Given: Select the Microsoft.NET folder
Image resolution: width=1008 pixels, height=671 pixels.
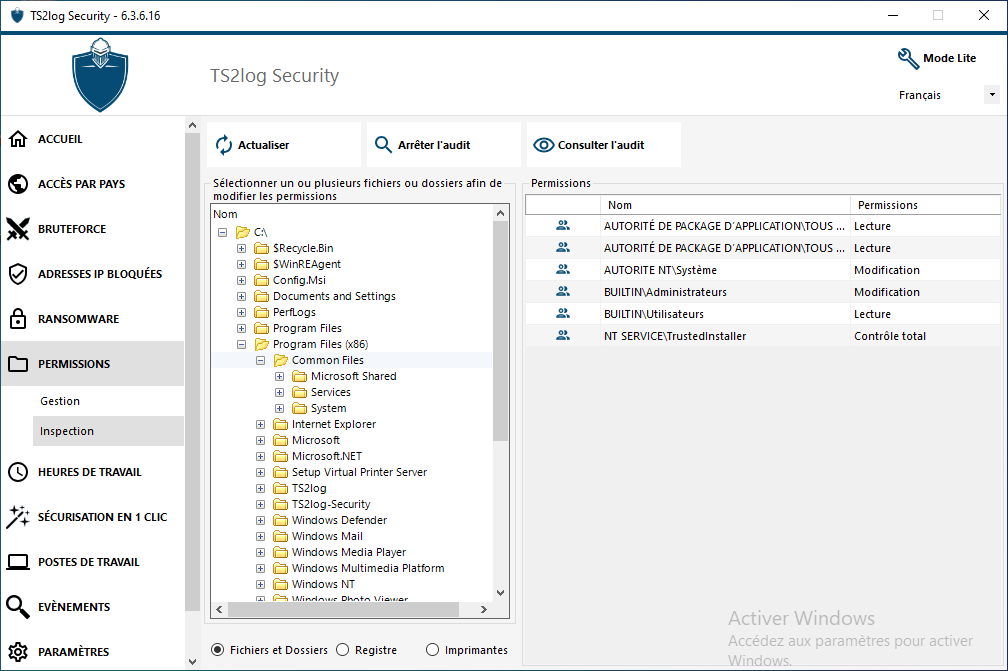Looking at the screenshot, I should (327, 456).
